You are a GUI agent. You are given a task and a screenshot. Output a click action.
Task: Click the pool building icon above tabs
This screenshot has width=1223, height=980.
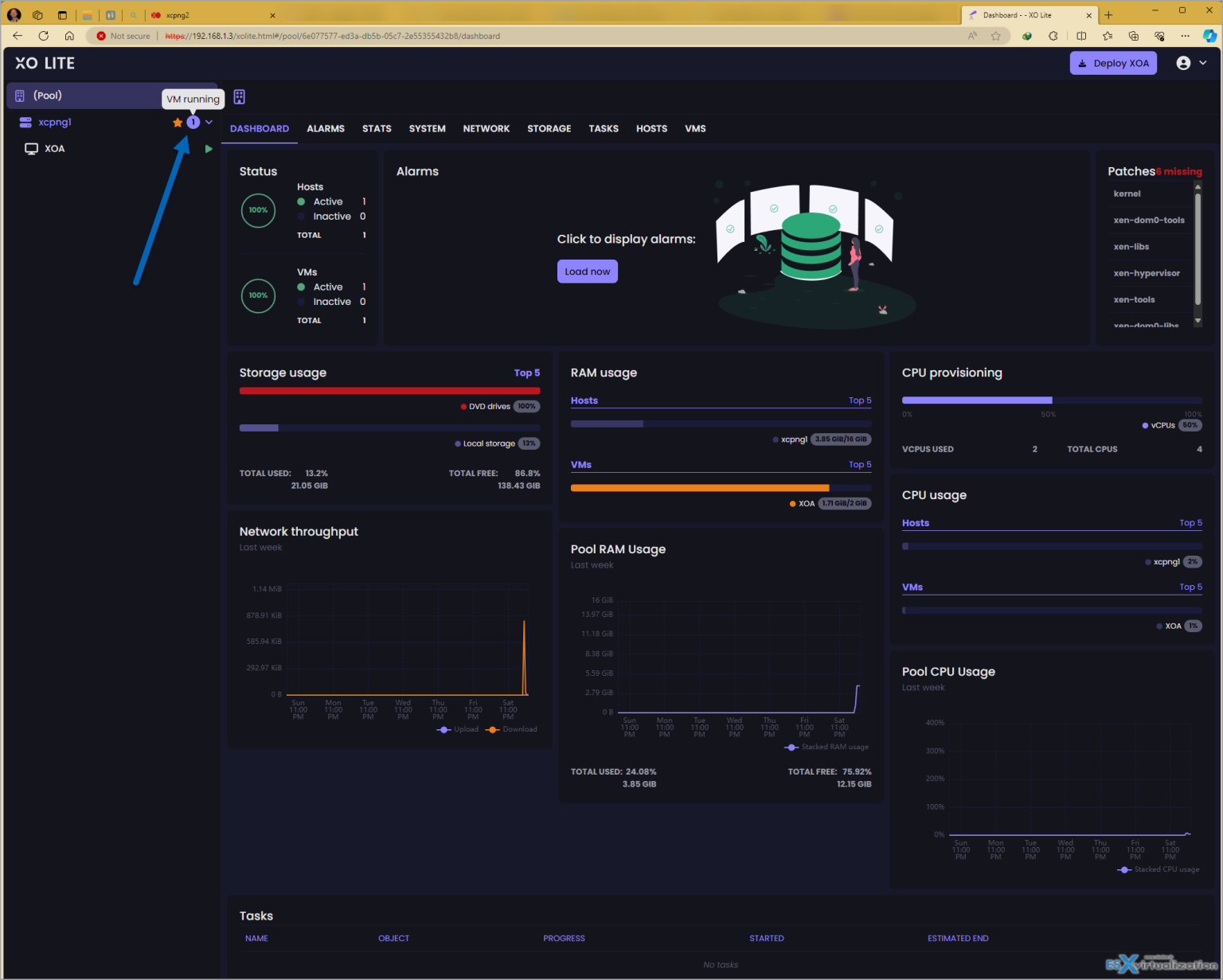(x=239, y=96)
